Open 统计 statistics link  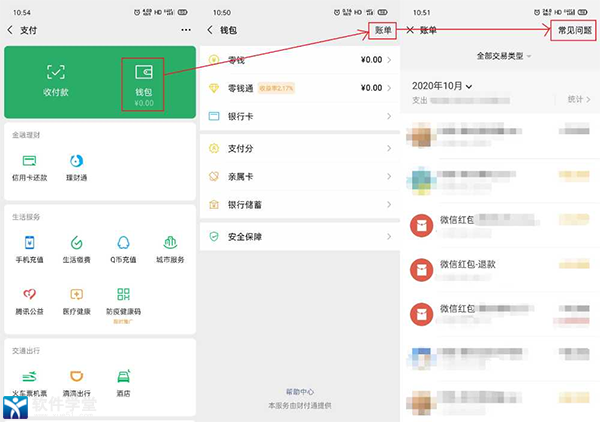(x=579, y=99)
